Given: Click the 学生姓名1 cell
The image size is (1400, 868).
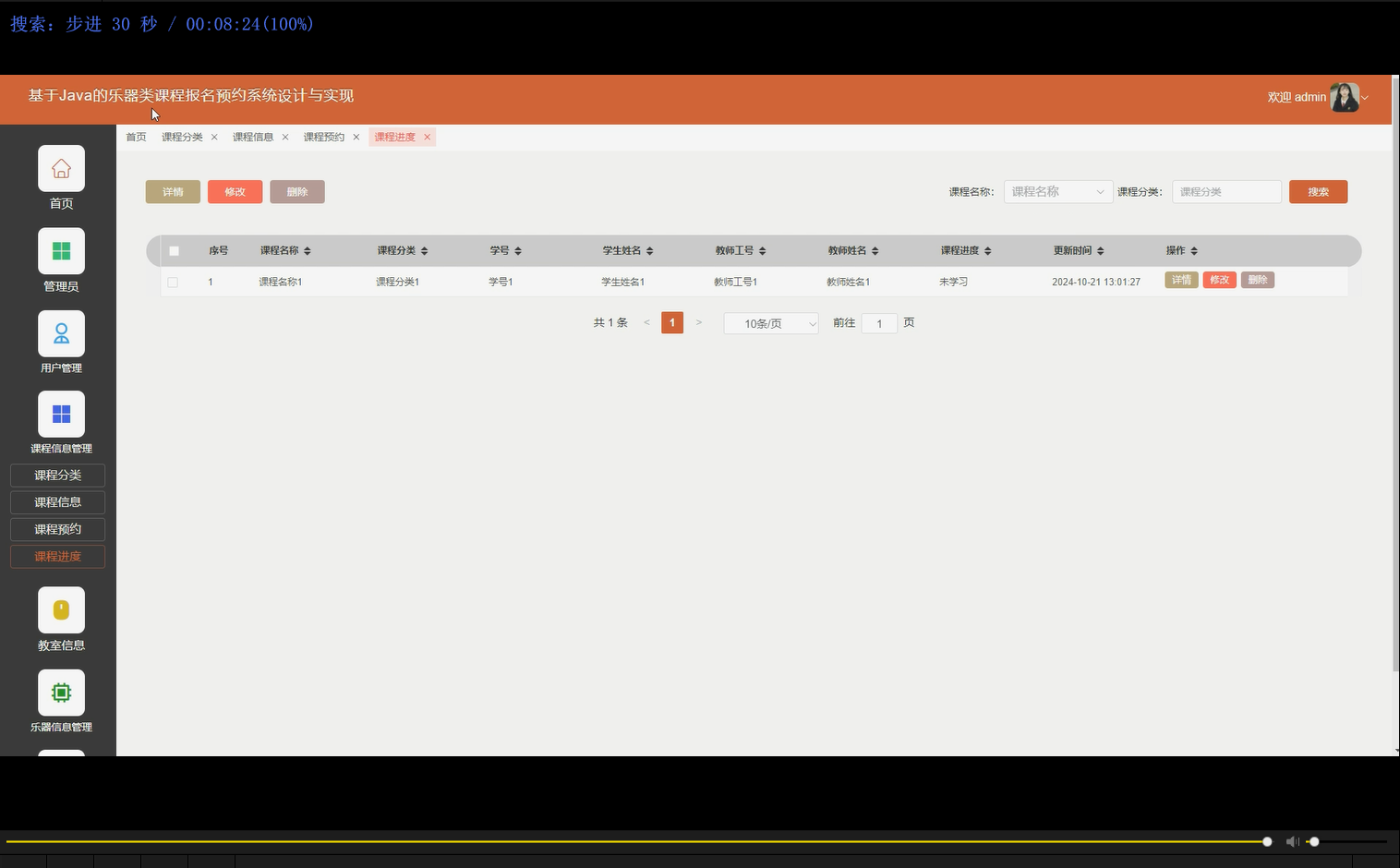Looking at the screenshot, I should [x=622, y=282].
